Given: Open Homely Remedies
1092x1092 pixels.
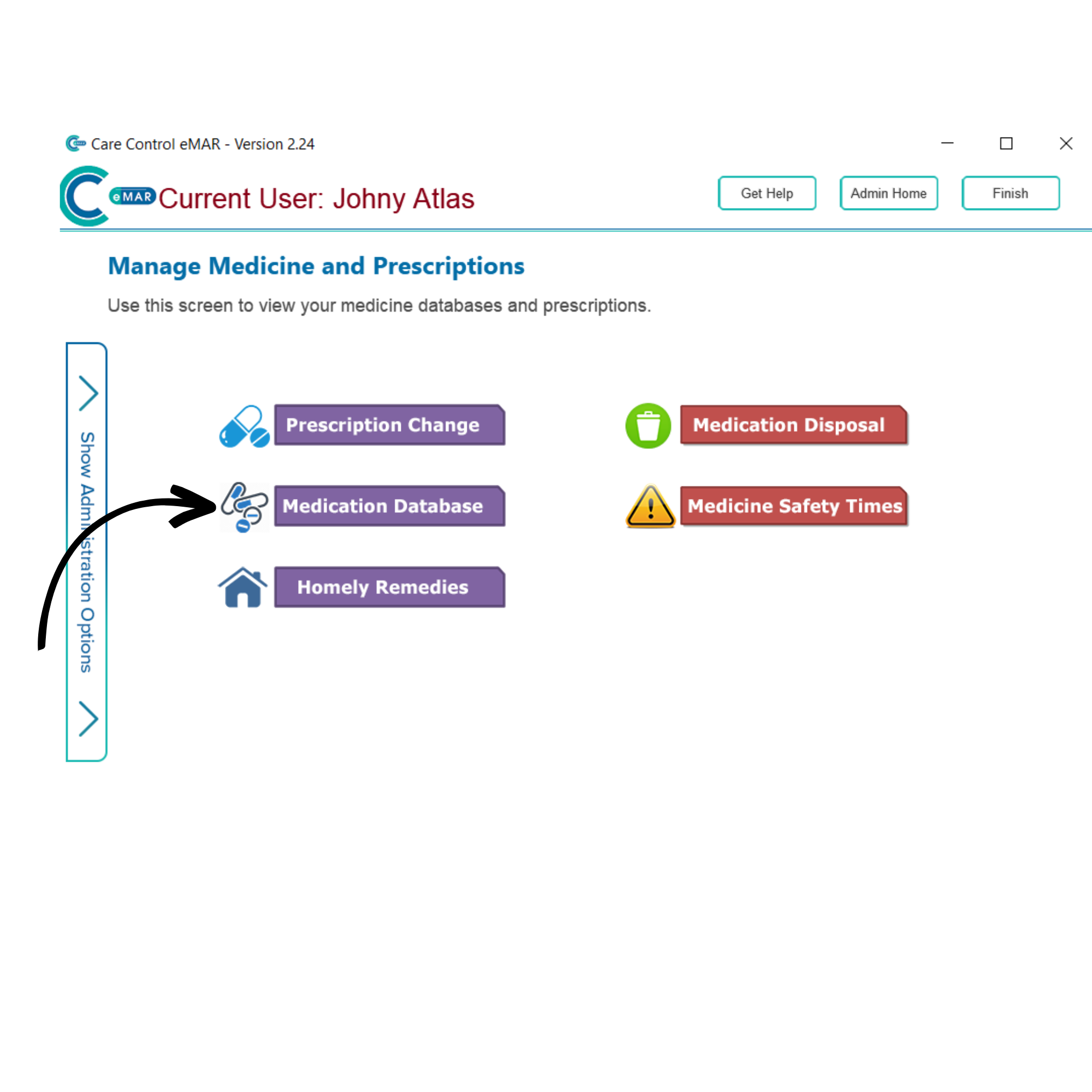Looking at the screenshot, I should click(x=389, y=587).
